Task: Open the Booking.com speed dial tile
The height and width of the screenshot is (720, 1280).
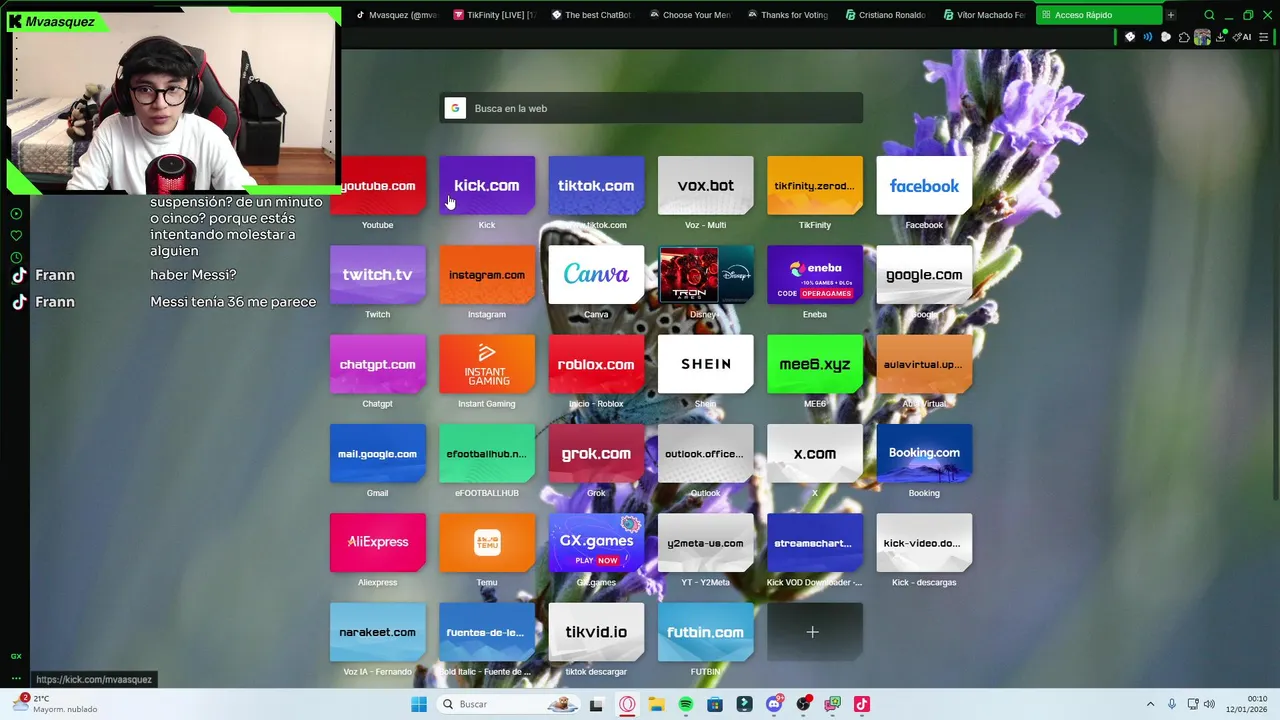Action: click(x=924, y=454)
